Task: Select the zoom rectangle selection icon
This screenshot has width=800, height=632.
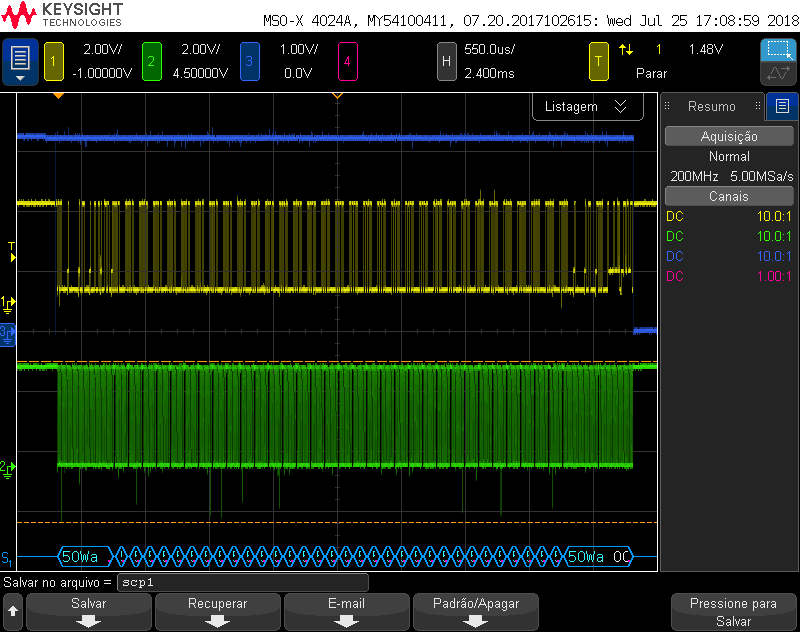Action: pyautogui.click(x=778, y=50)
